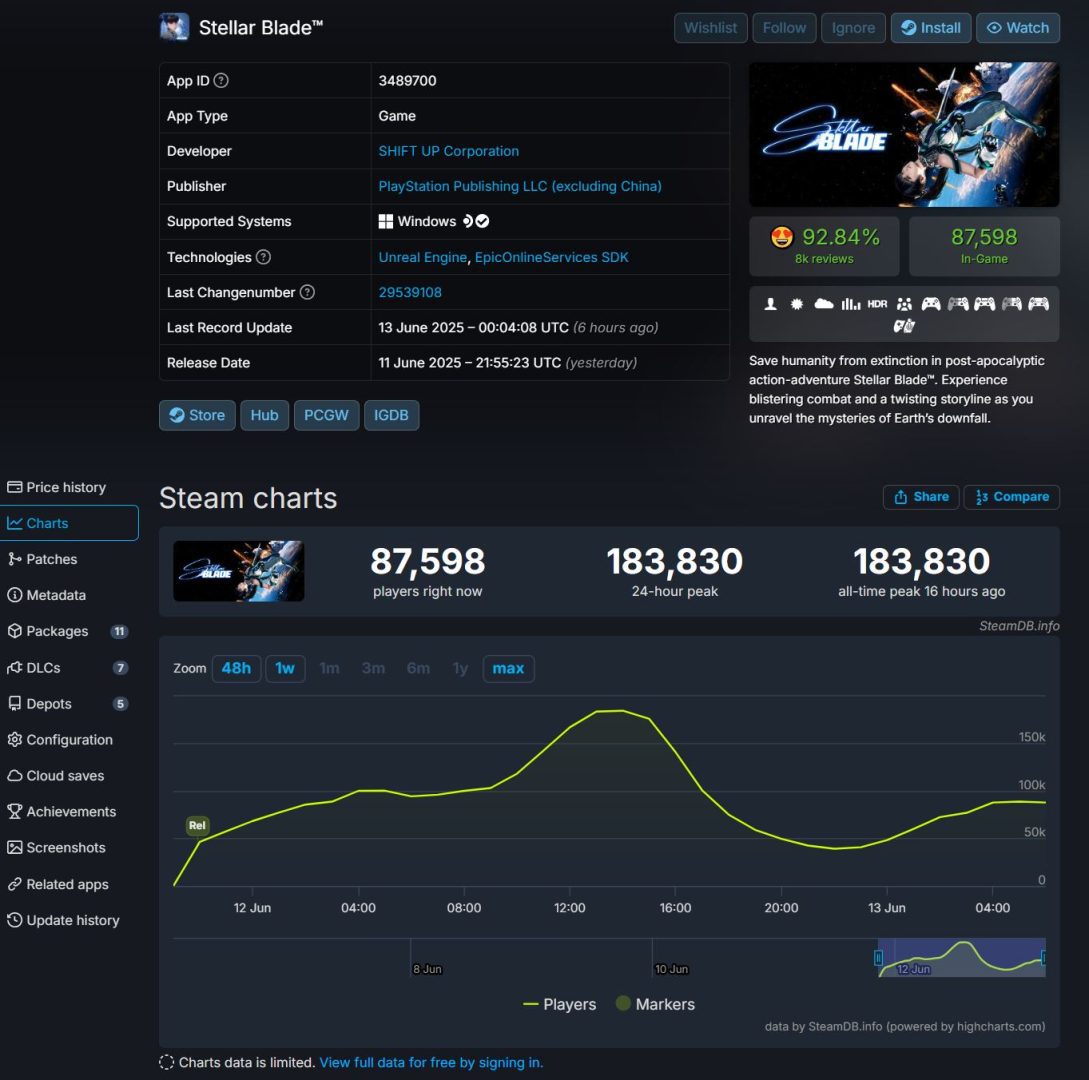Click the heart-eyes emoji review rating icon

point(782,238)
